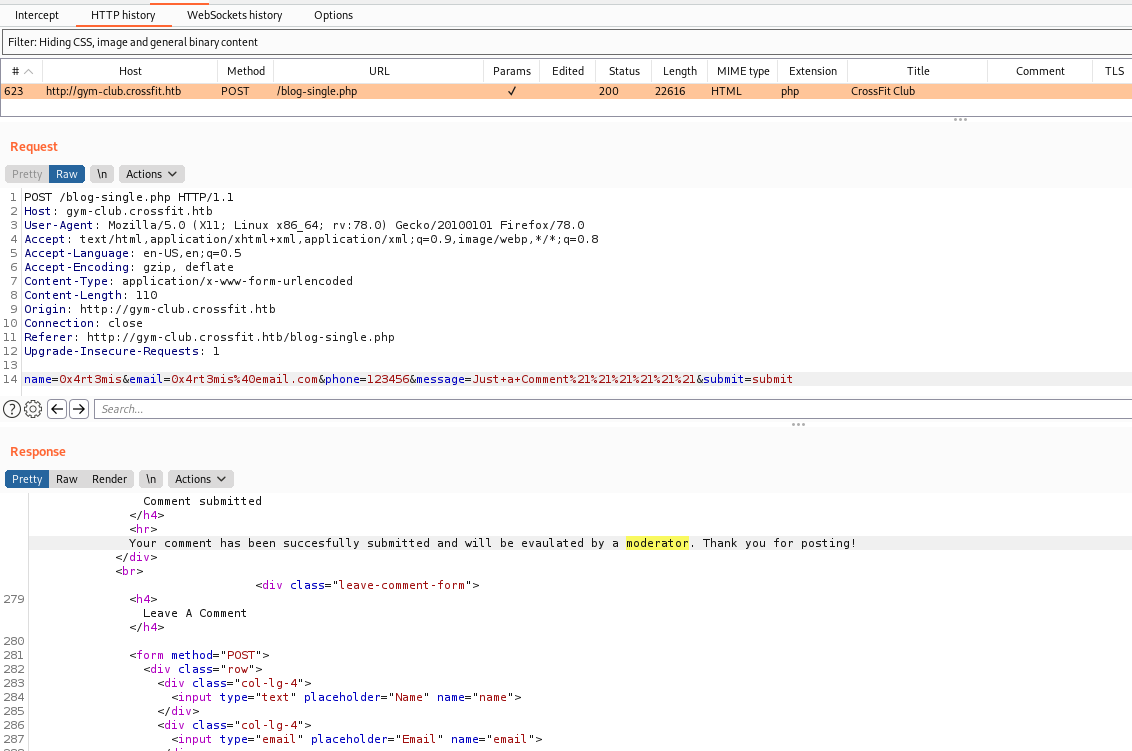Image resolution: width=1132 pixels, height=751 pixels.
Task: Switch to the Intercept tab
Action: click(x=37, y=15)
